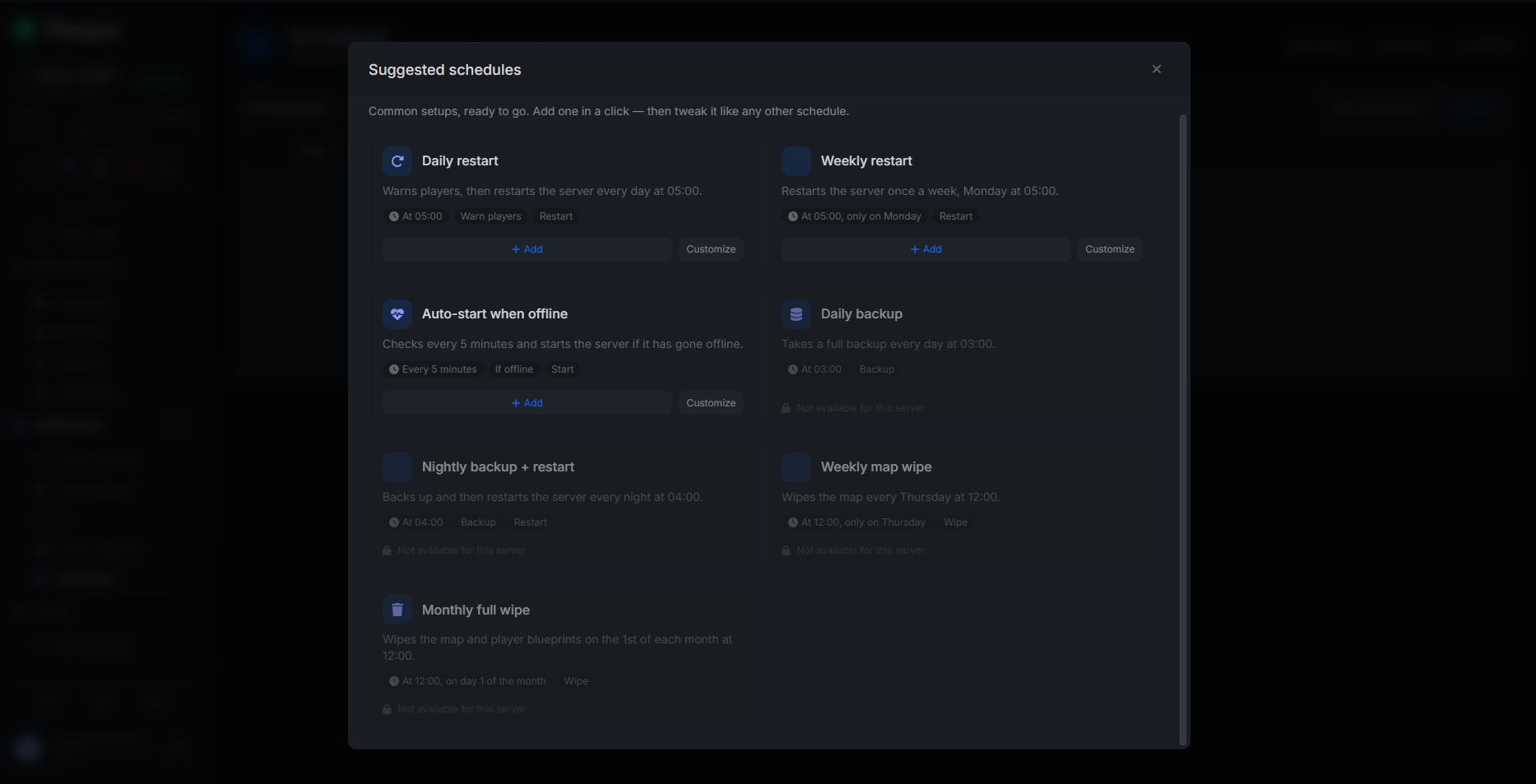Click the 'Wipe' chip in Monthly full wipe
The image size is (1536, 784).
[576, 681]
